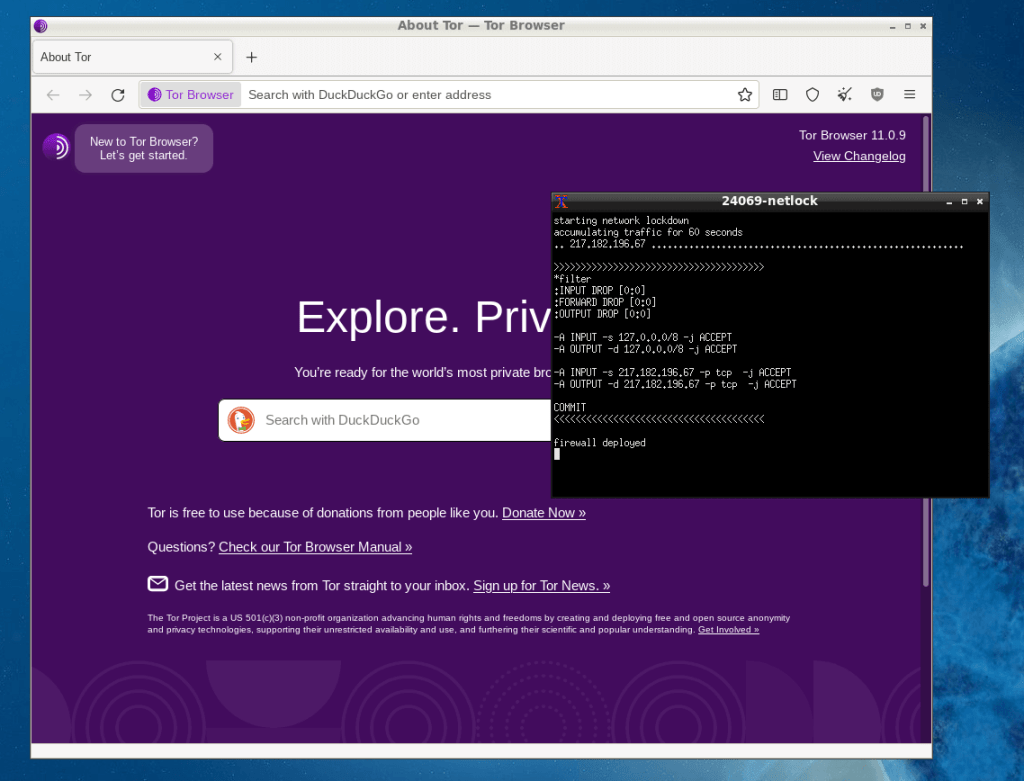1024x781 pixels.
Task: Click the back navigation arrow
Action: (x=53, y=95)
